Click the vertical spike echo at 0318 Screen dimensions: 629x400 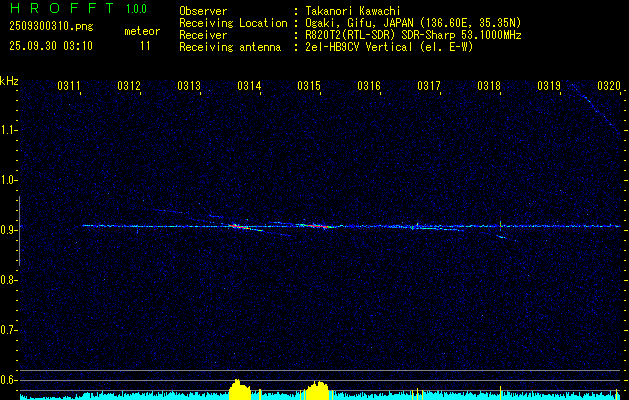(500, 225)
